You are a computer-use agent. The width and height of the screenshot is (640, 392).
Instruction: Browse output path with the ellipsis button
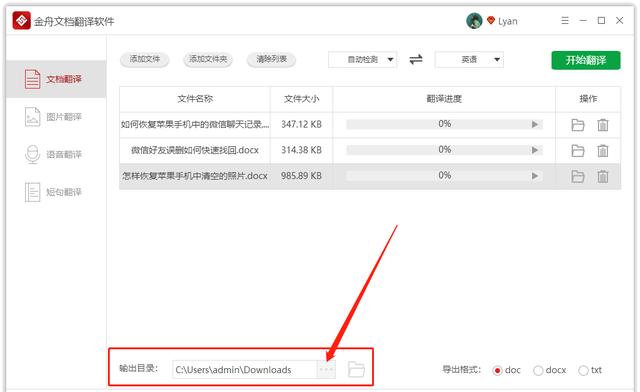[326, 369]
